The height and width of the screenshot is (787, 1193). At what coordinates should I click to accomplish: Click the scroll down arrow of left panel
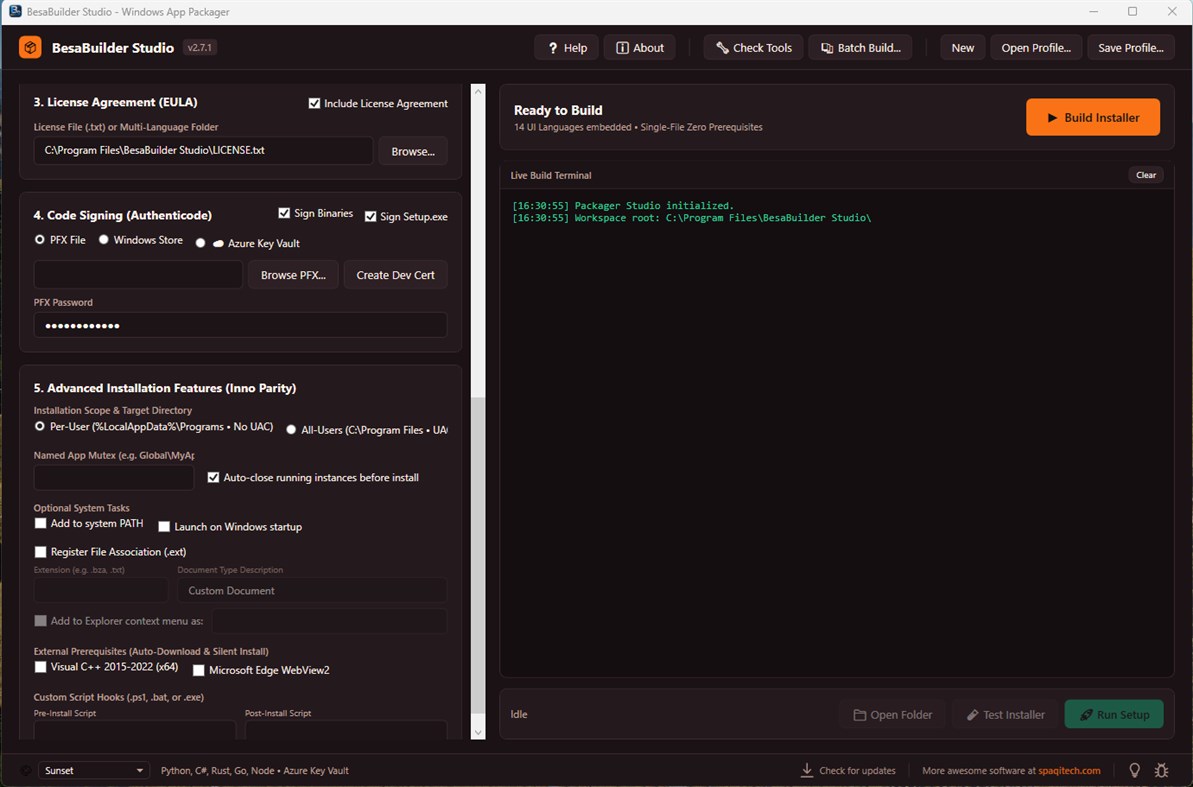pos(478,732)
